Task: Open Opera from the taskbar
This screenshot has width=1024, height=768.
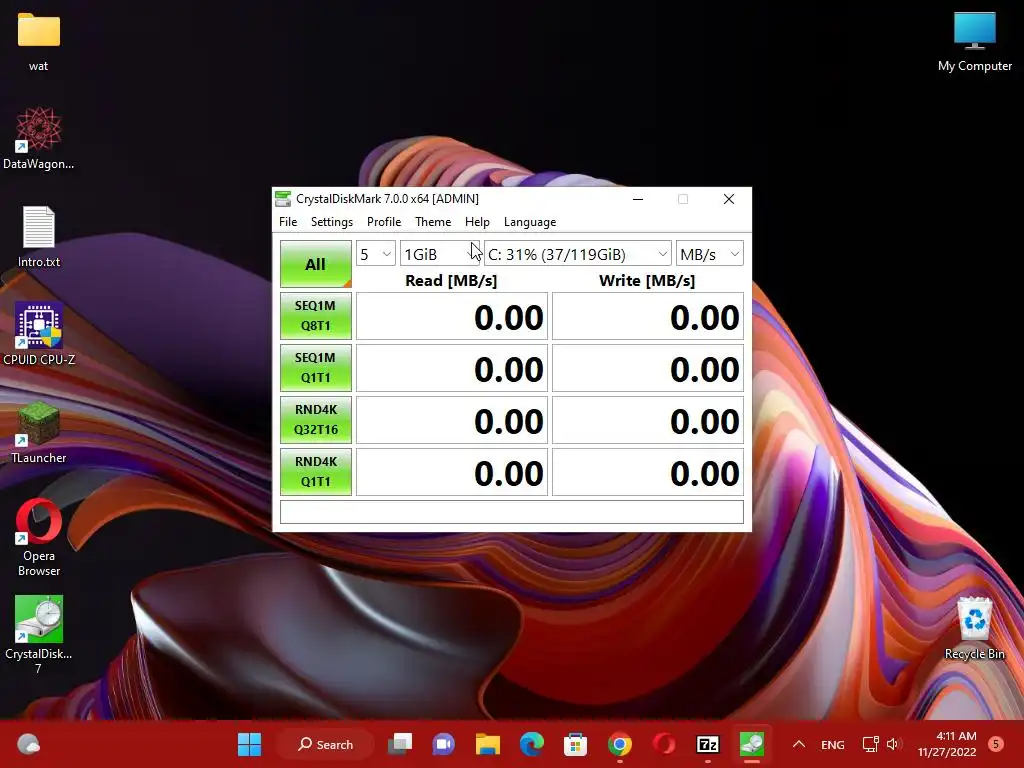Action: (x=664, y=744)
